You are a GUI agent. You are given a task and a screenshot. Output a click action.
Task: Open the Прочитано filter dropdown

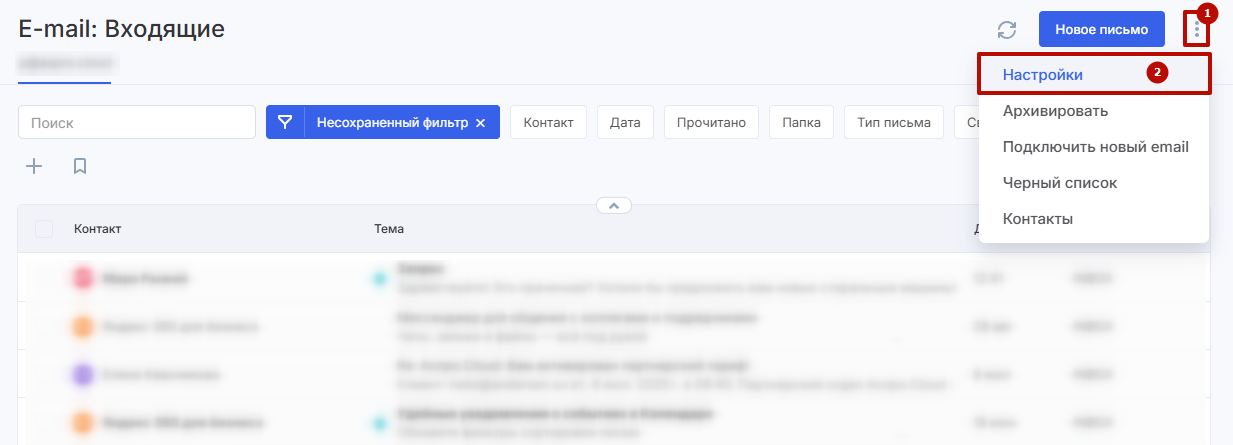tap(711, 122)
